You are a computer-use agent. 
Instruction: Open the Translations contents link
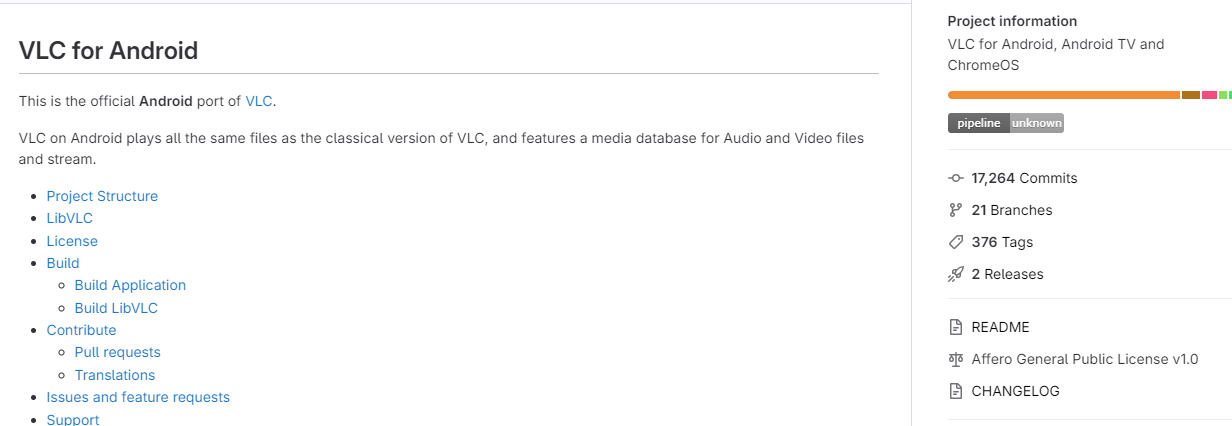114,375
